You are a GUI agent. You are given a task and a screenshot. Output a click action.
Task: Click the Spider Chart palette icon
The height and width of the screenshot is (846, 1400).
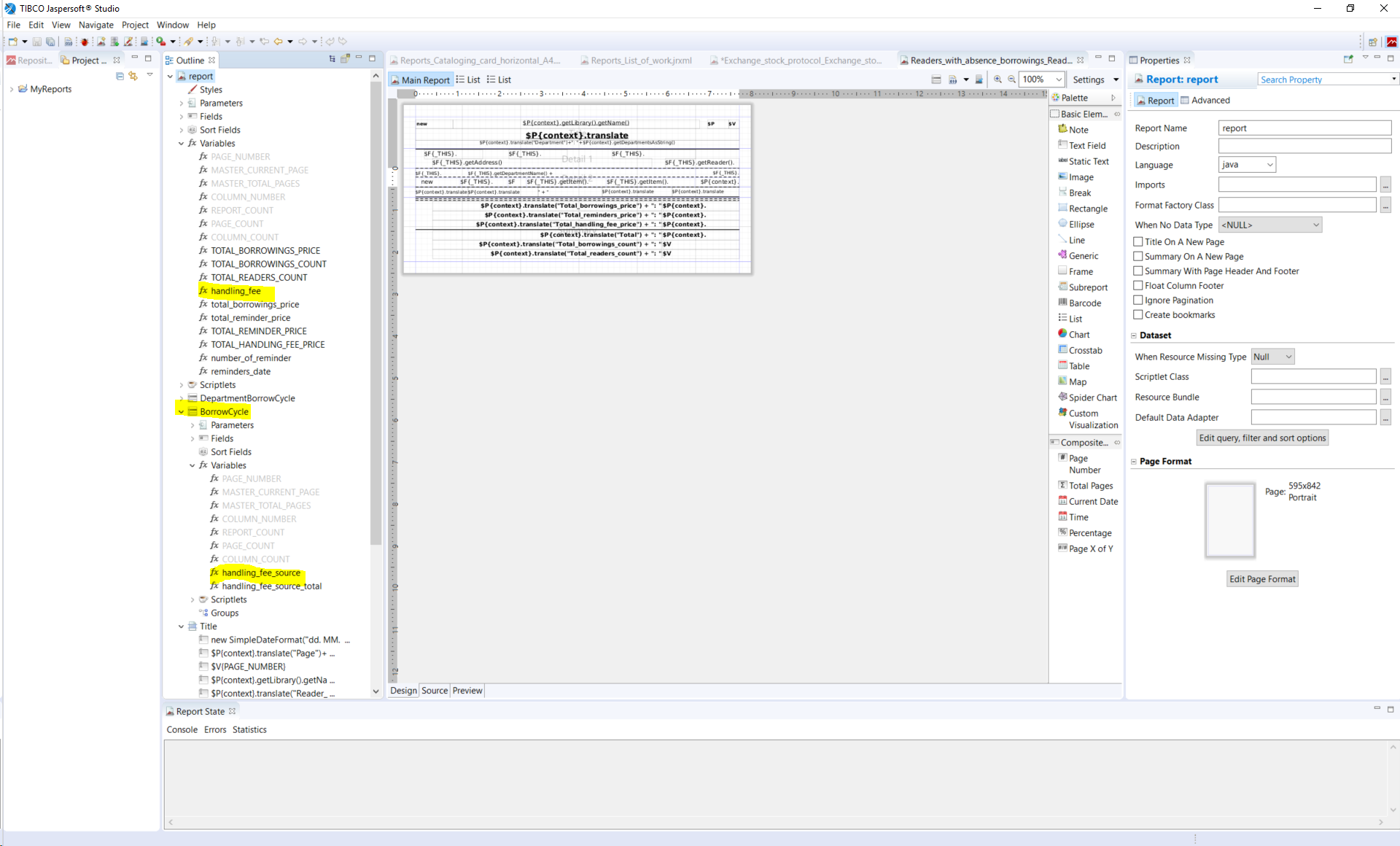click(x=1092, y=398)
